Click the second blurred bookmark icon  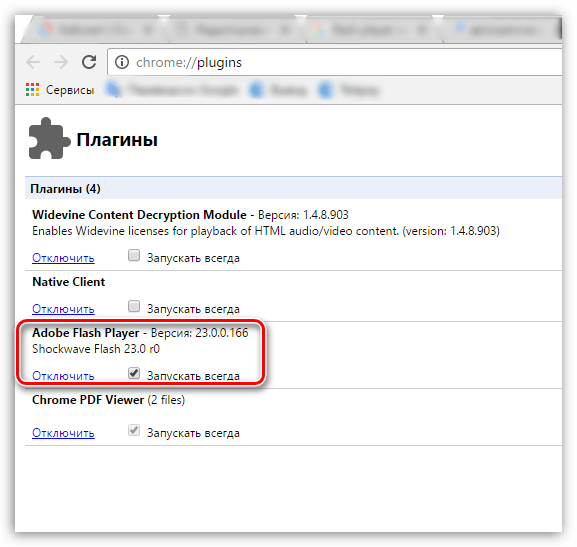[x=256, y=89]
